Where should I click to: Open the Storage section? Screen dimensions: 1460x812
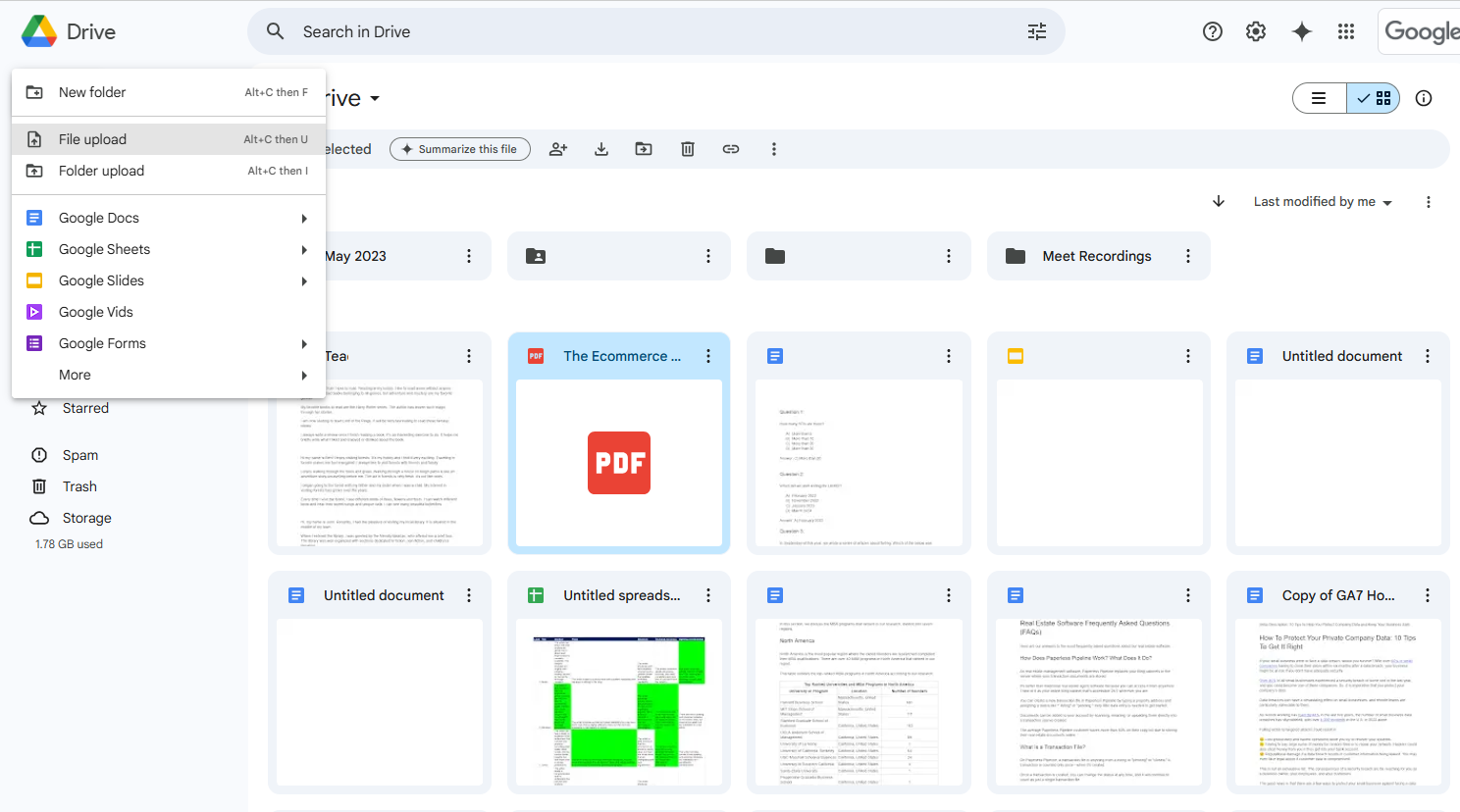tap(86, 517)
